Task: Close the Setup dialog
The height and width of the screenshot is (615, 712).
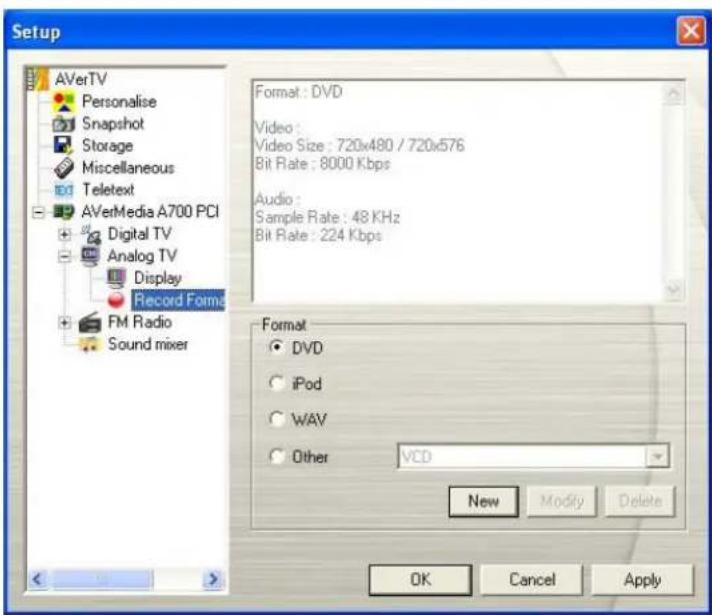Action: point(691,31)
